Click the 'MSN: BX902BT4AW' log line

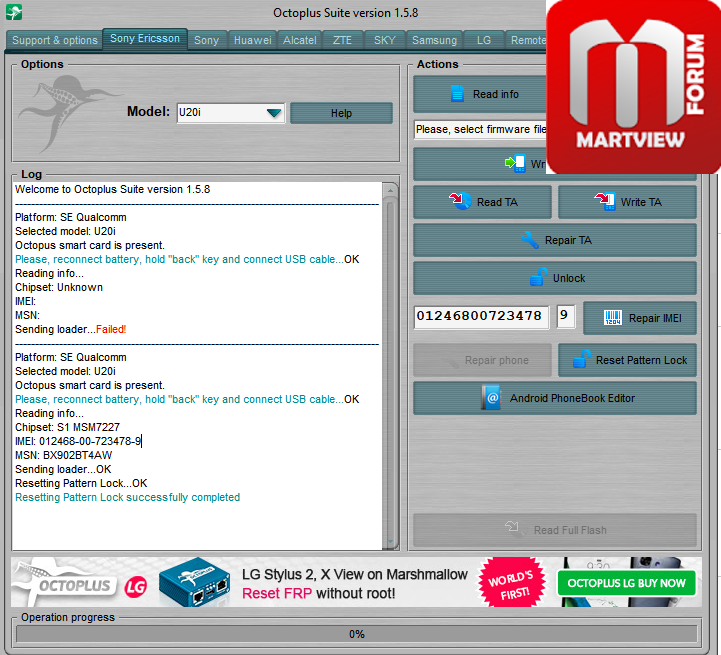coord(63,455)
